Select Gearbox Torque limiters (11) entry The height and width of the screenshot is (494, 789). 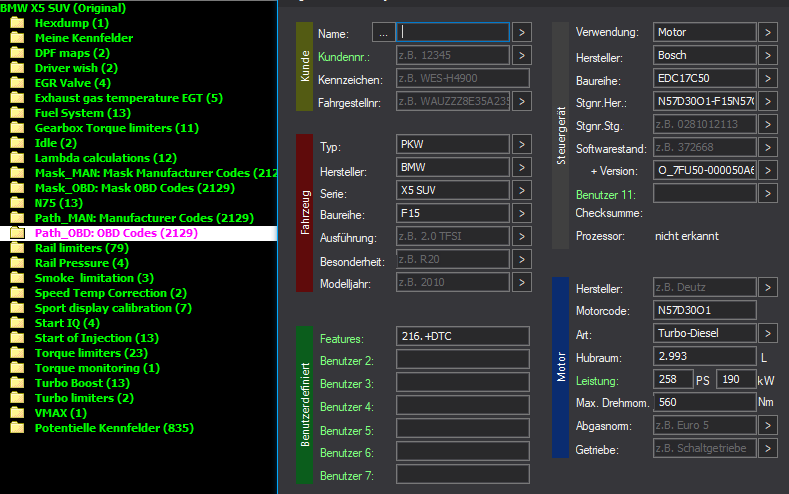click(117, 128)
